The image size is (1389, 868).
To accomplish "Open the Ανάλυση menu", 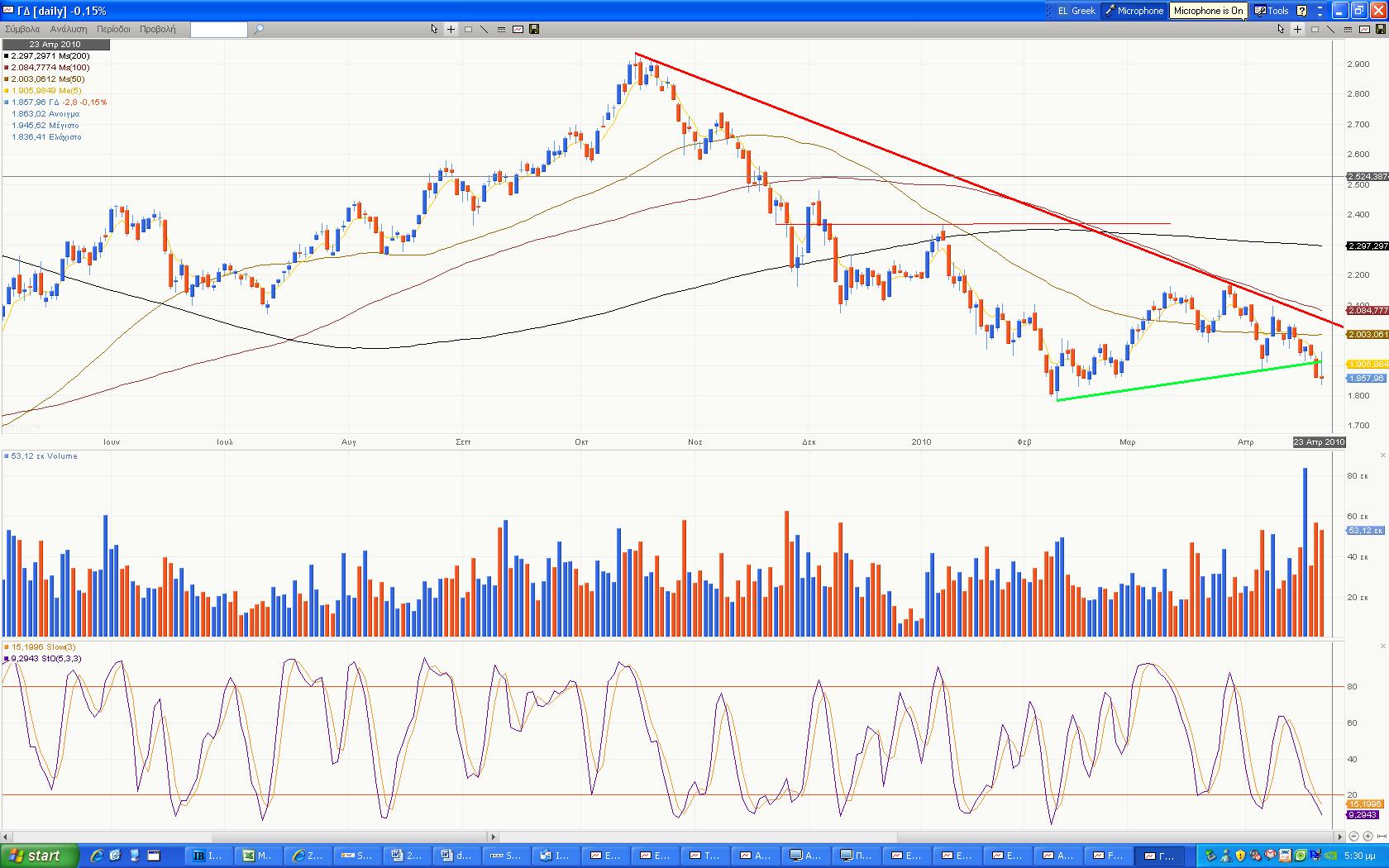I will pyautogui.click(x=68, y=29).
